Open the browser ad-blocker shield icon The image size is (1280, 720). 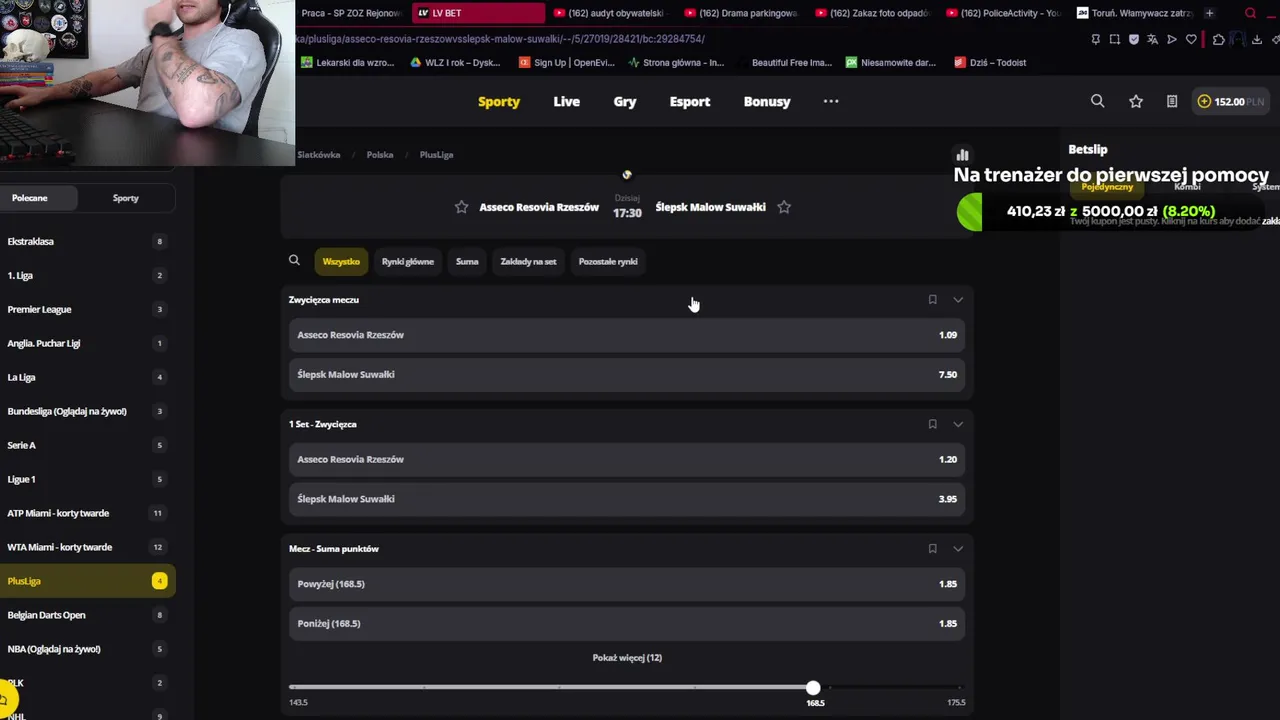[x=1134, y=39]
